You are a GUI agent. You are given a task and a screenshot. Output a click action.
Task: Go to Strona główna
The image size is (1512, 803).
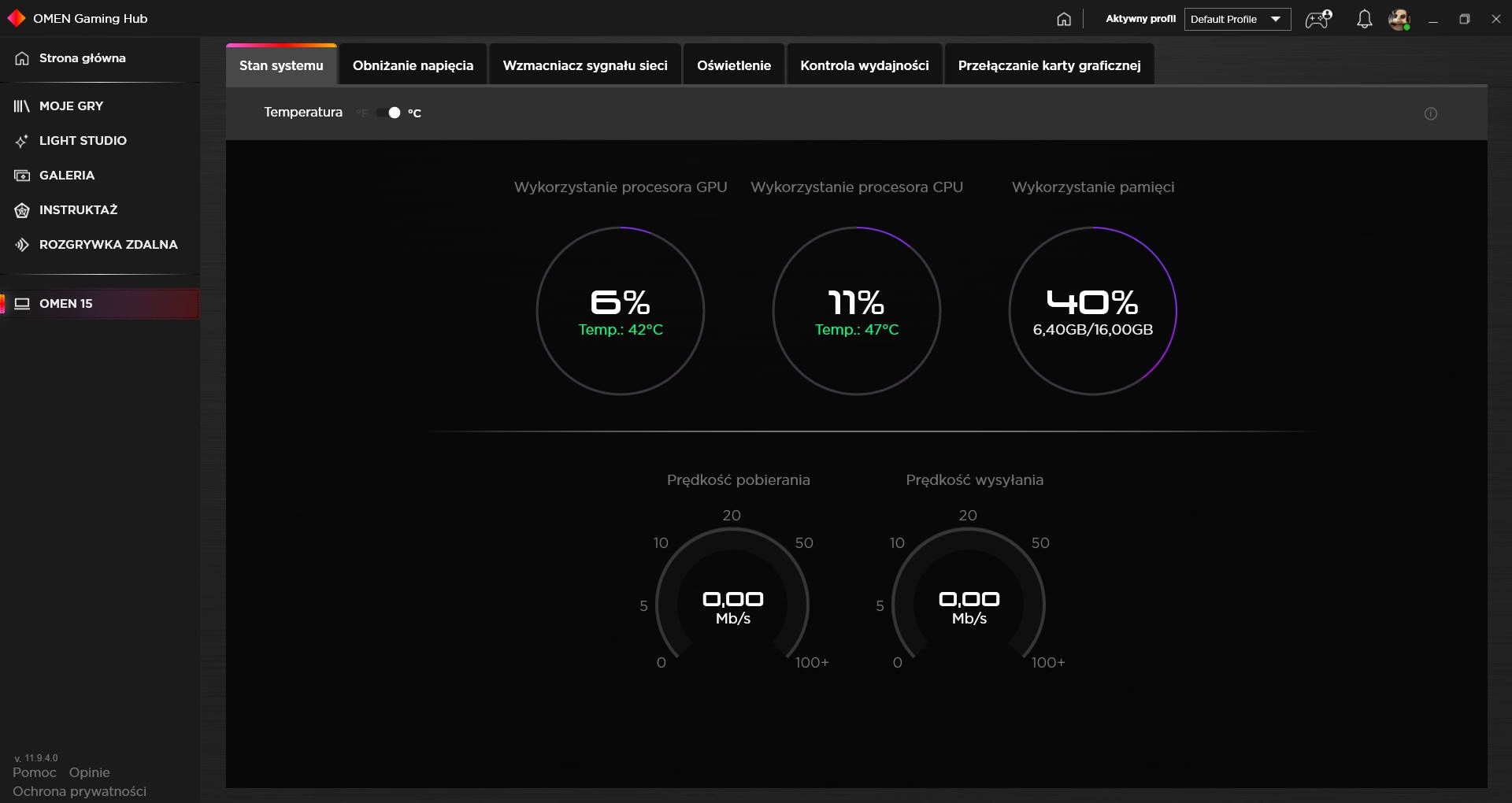click(x=100, y=58)
